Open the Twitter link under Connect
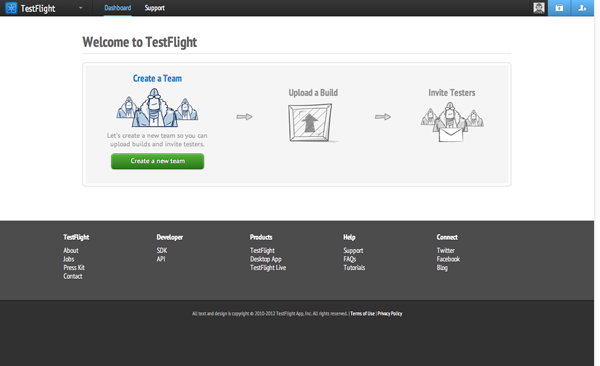 [445, 250]
